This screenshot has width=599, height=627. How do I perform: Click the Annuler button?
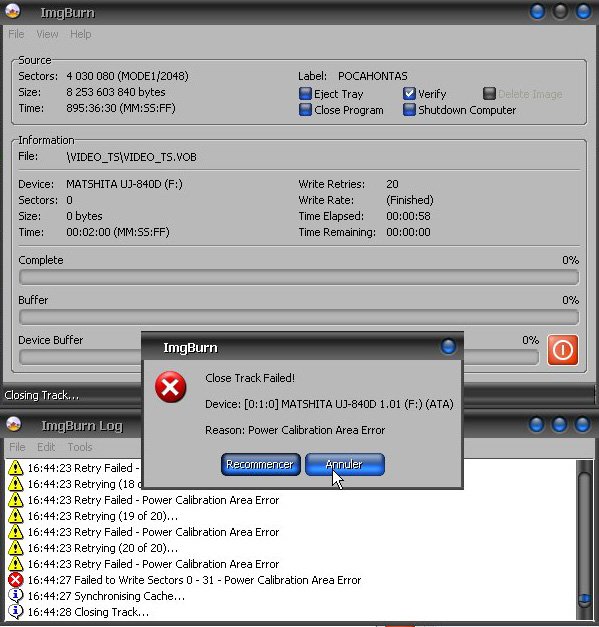(345, 464)
